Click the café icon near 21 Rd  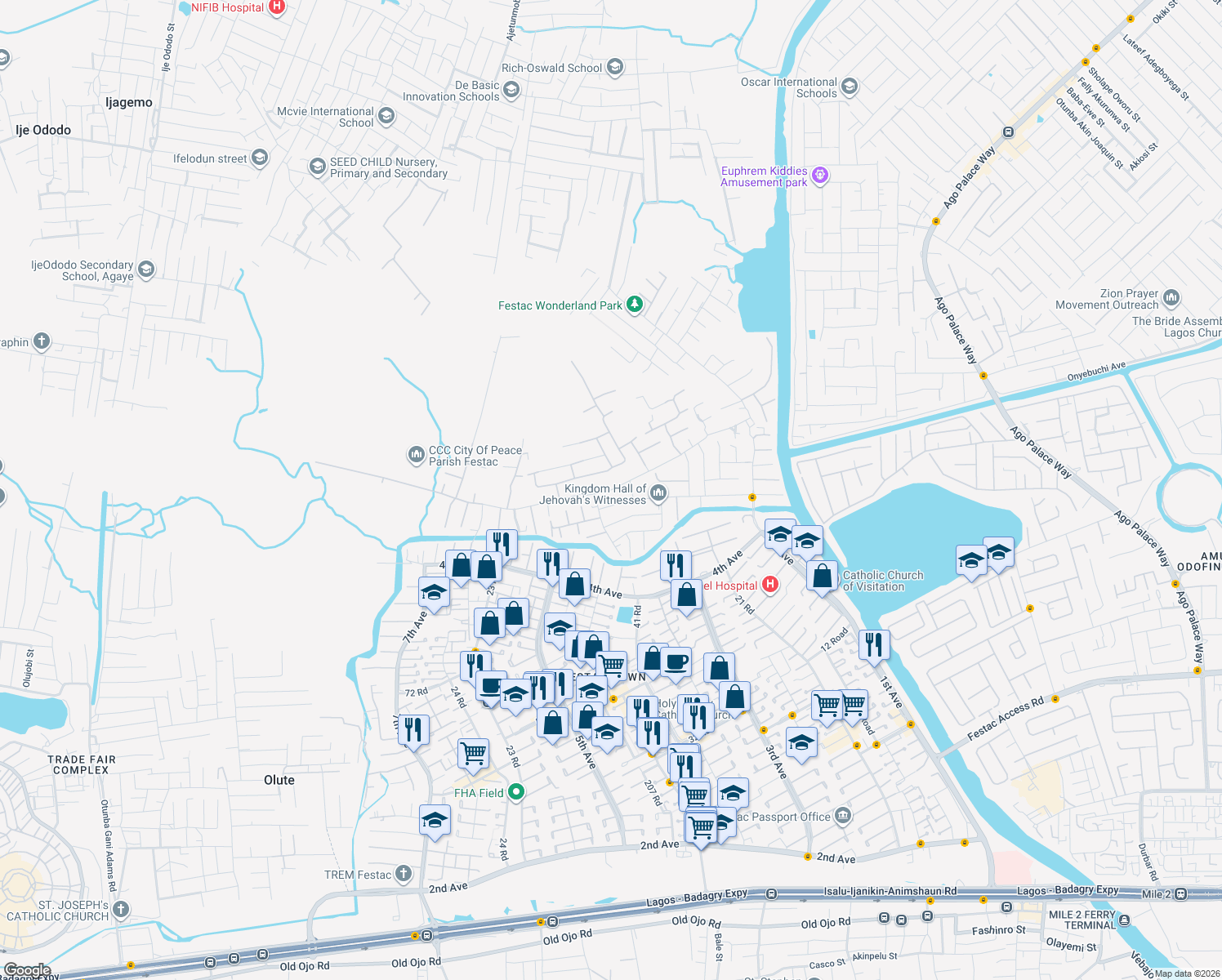pos(678,661)
